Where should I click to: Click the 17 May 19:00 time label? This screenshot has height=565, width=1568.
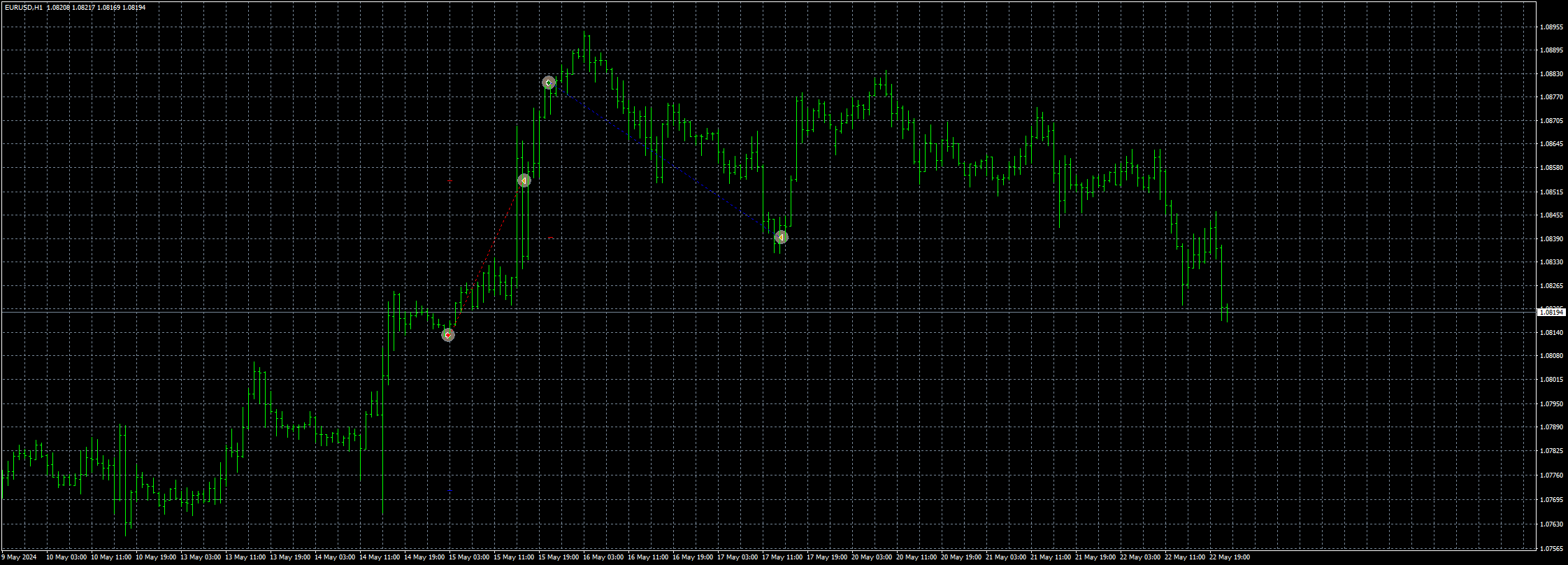[827, 557]
